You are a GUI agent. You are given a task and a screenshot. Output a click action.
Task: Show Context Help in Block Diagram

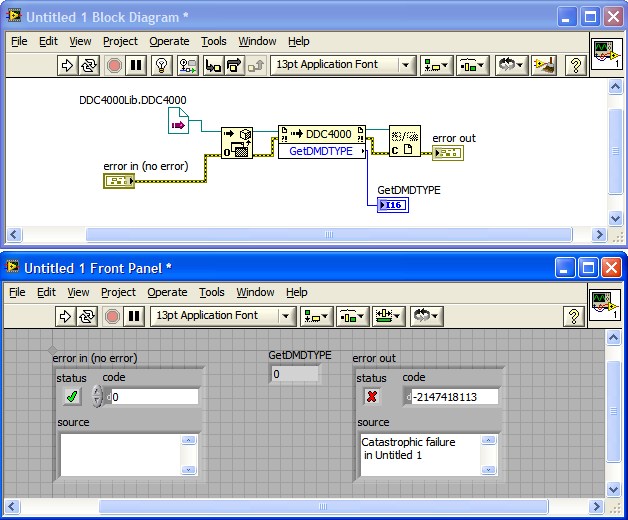click(576, 65)
